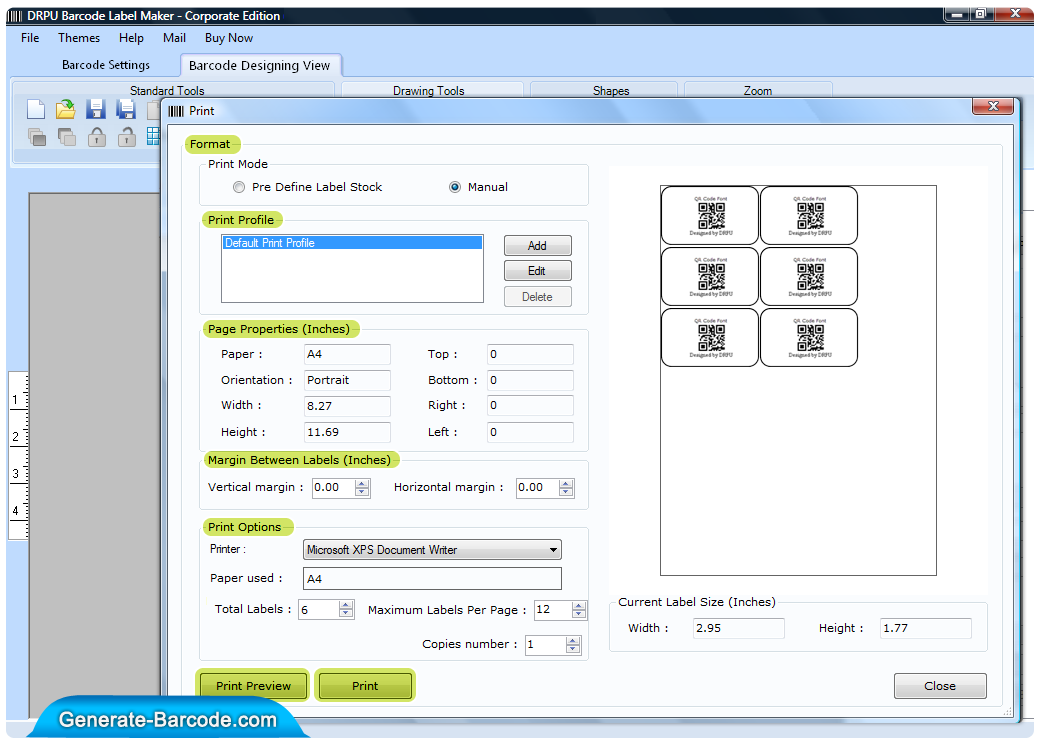Click the closed padlock Lock icon

tap(97, 137)
